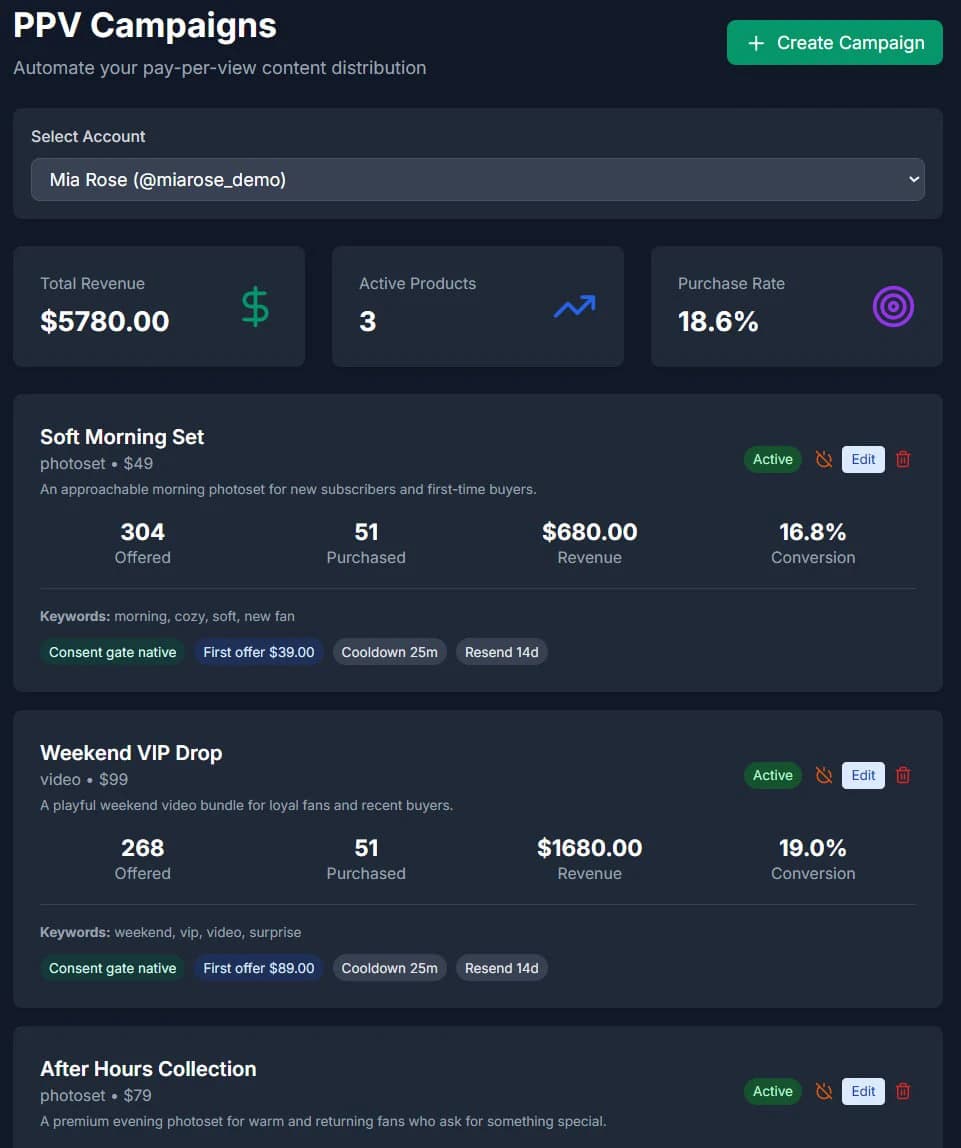Click the Keywords line with weekend, vip, video

[x=171, y=933]
